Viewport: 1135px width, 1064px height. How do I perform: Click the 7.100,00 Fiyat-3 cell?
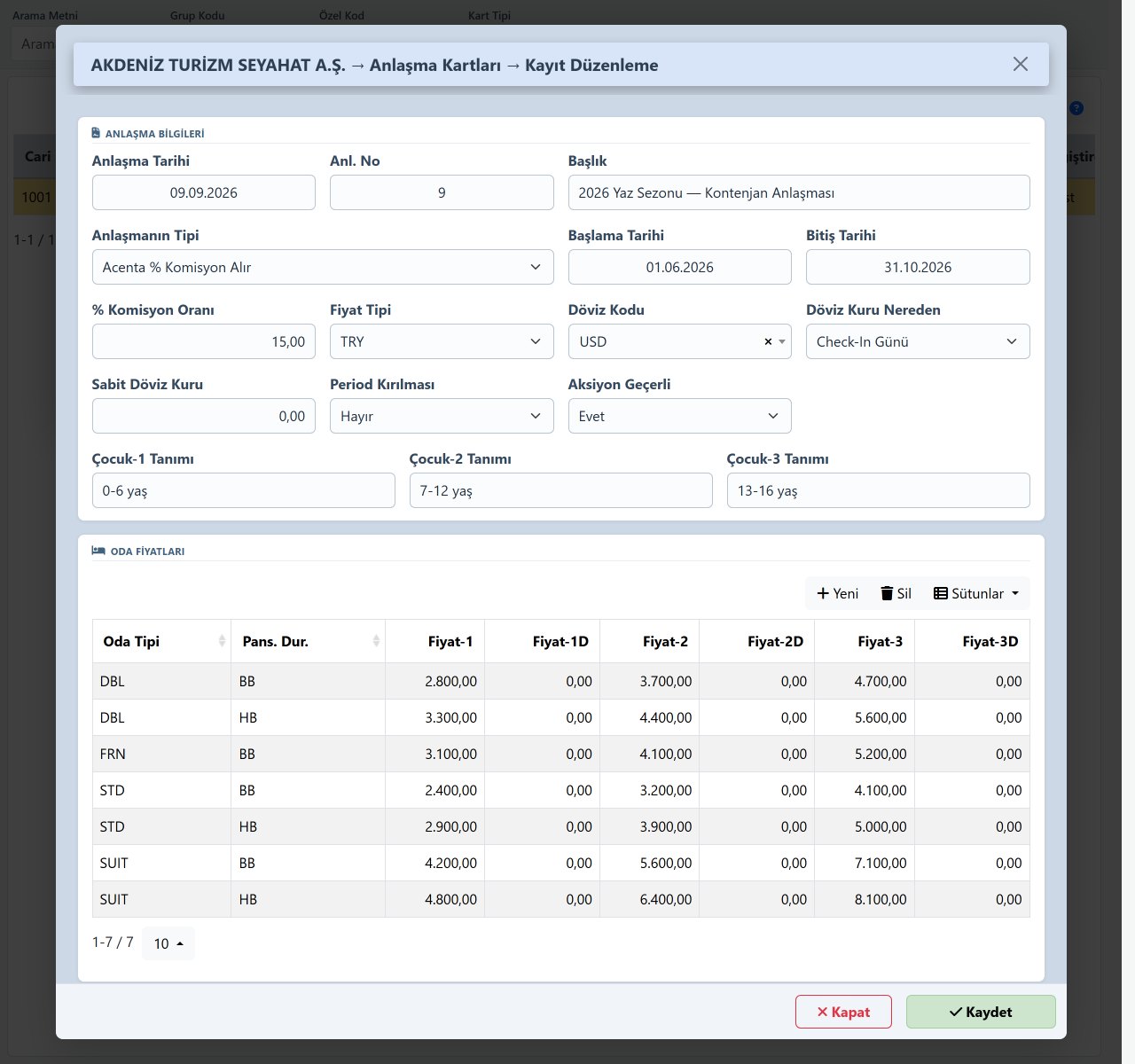coord(865,863)
